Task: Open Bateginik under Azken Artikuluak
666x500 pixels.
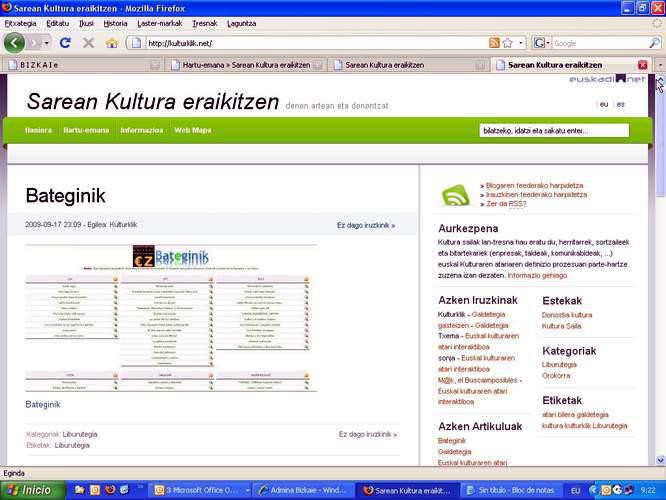Action: [452, 441]
